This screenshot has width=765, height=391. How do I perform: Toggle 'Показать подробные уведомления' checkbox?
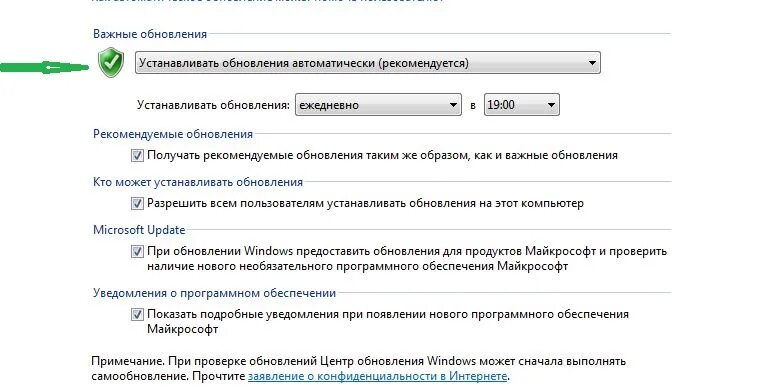[137, 314]
